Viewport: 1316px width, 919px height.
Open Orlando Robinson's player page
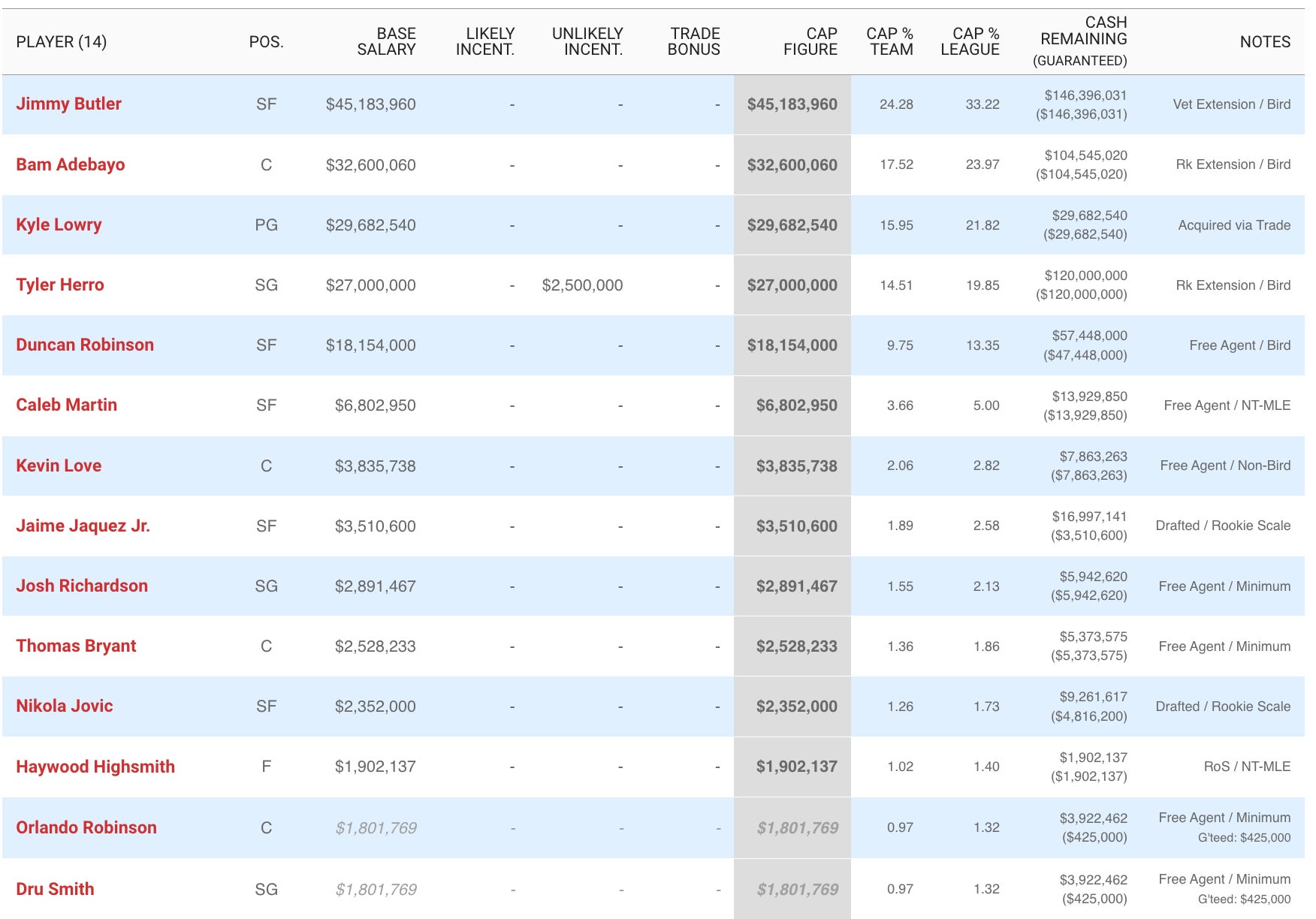tap(86, 827)
